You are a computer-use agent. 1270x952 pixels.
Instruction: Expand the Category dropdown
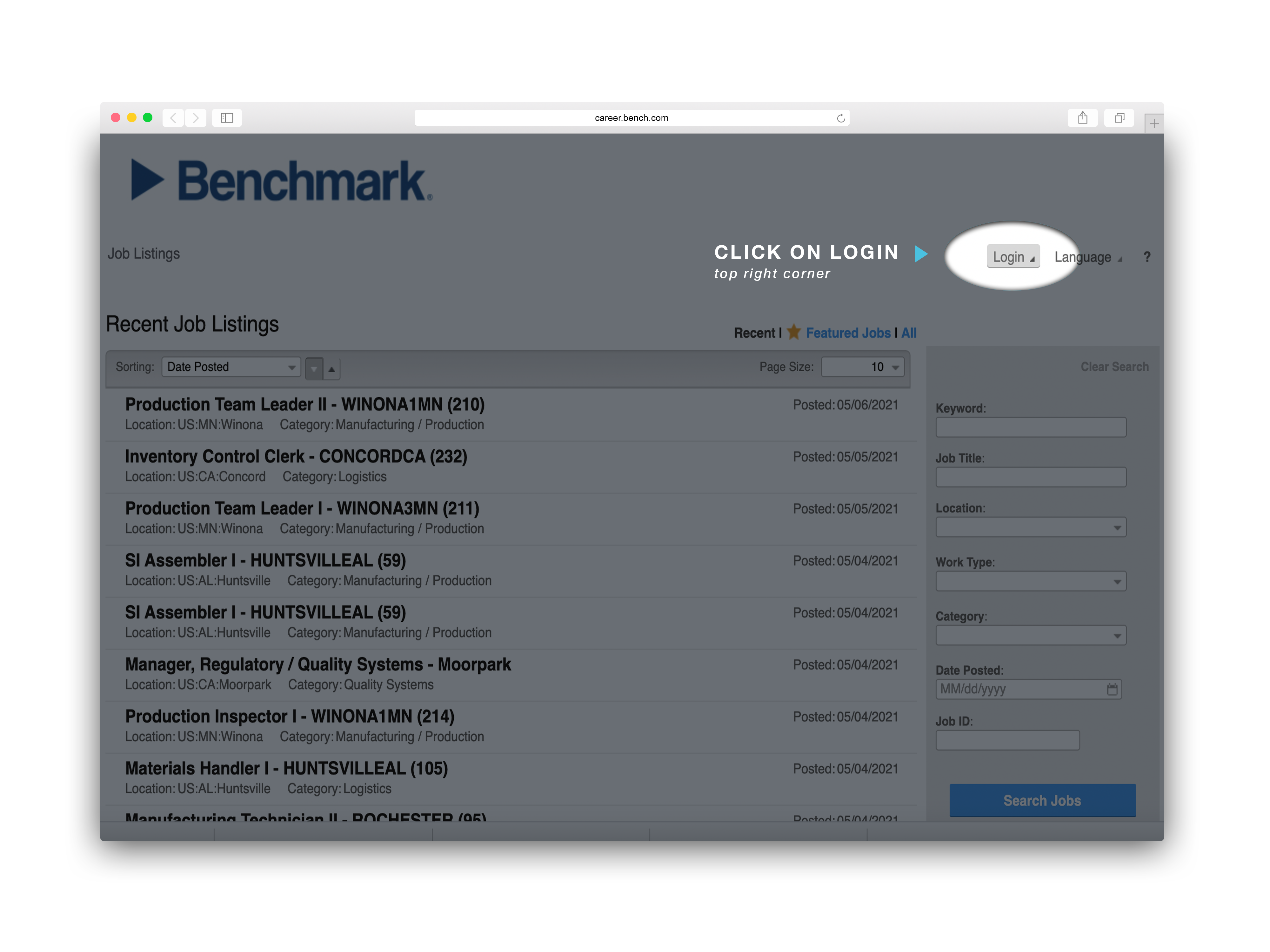click(1031, 635)
